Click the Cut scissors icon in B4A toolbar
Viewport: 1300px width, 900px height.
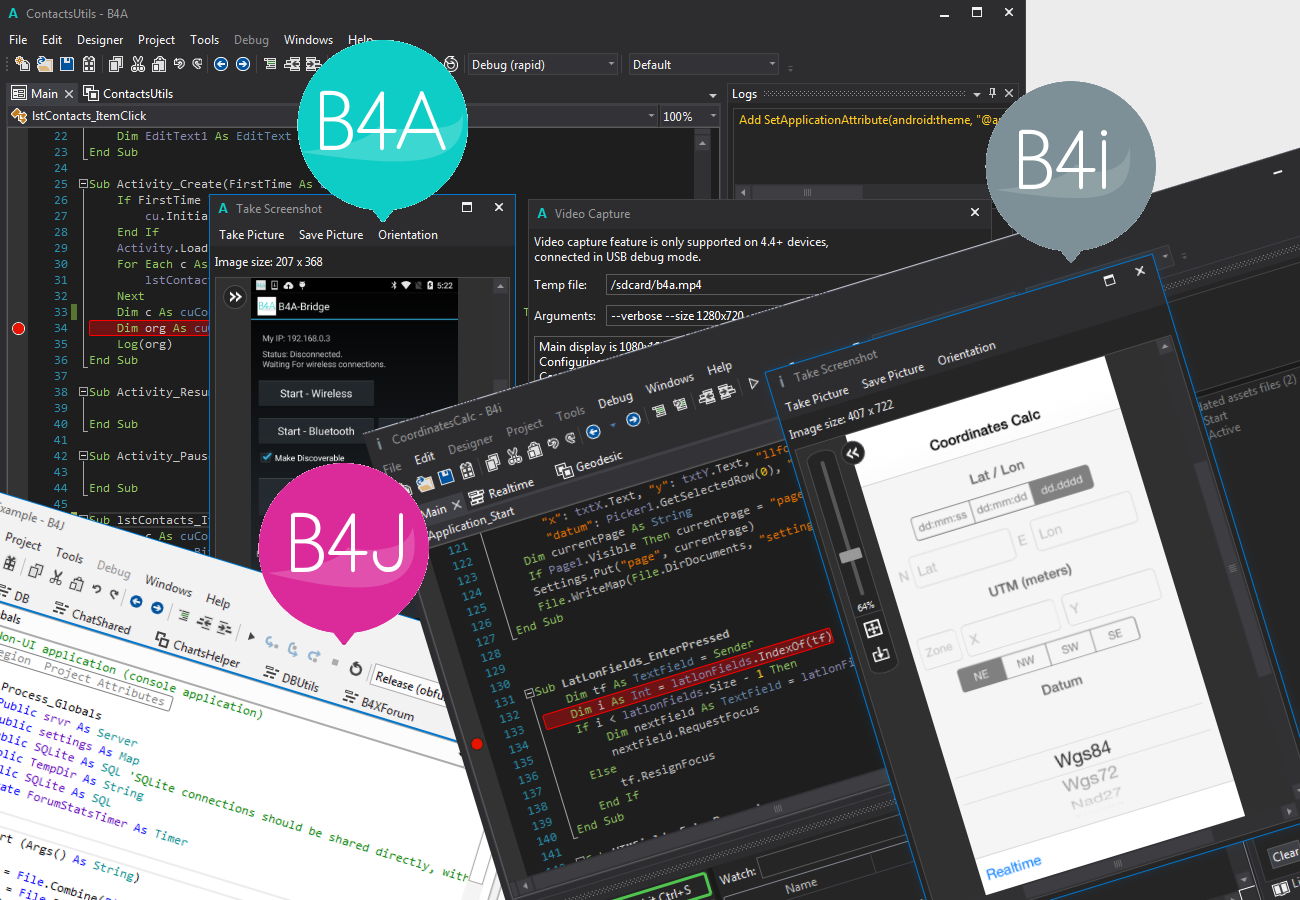[x=137, y=64]
